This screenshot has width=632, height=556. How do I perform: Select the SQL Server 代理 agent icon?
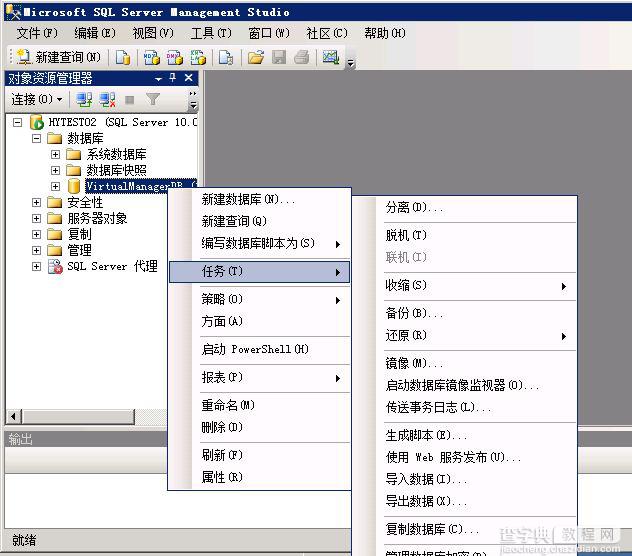click(x=55, y=267)
